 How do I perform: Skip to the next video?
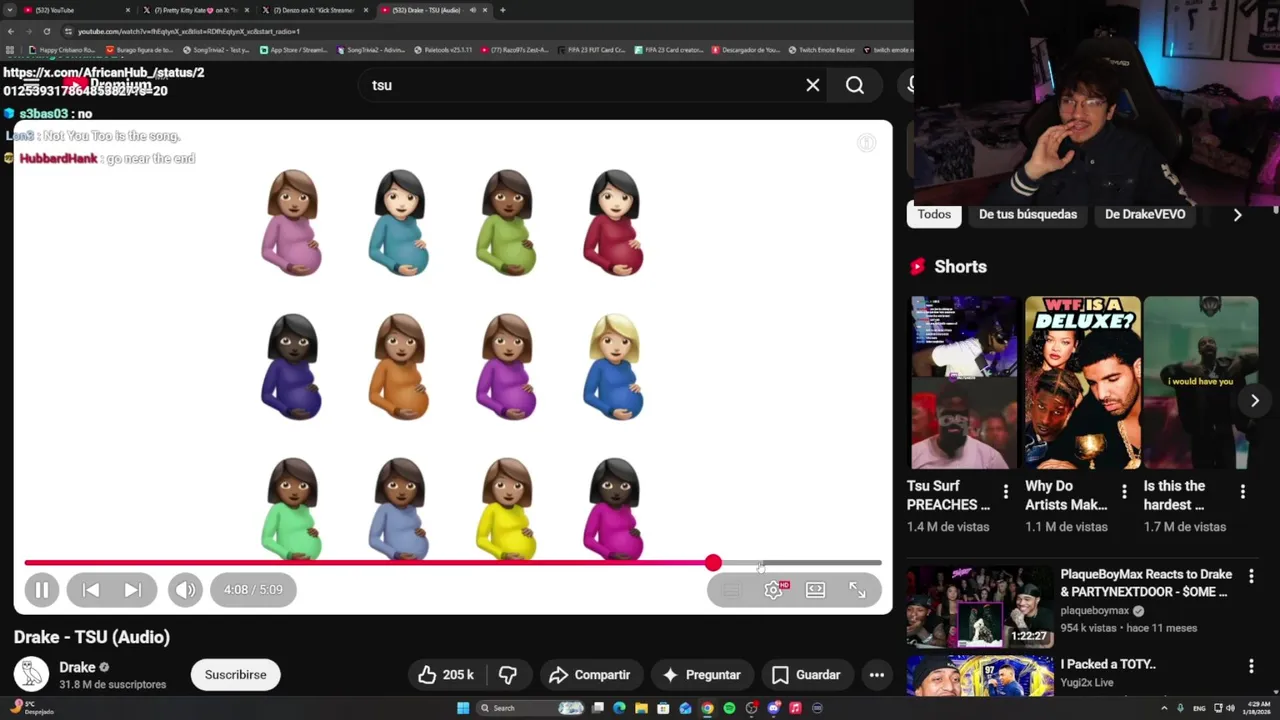tap(133, 590)
